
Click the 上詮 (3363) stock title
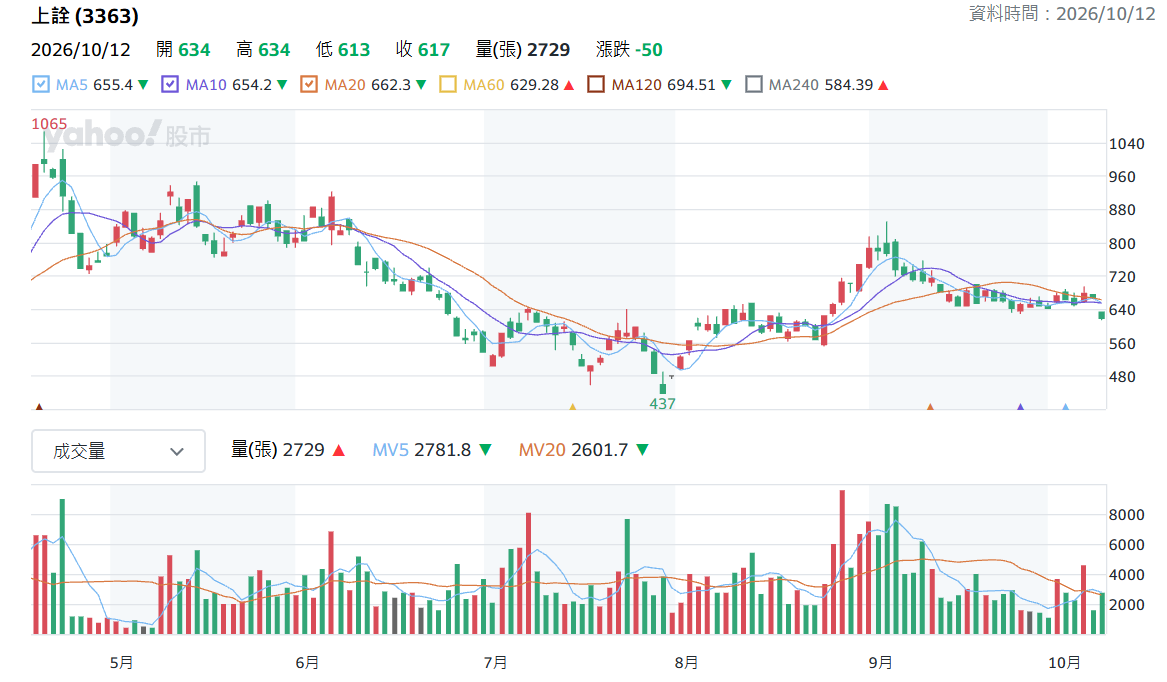click(85, 16)
